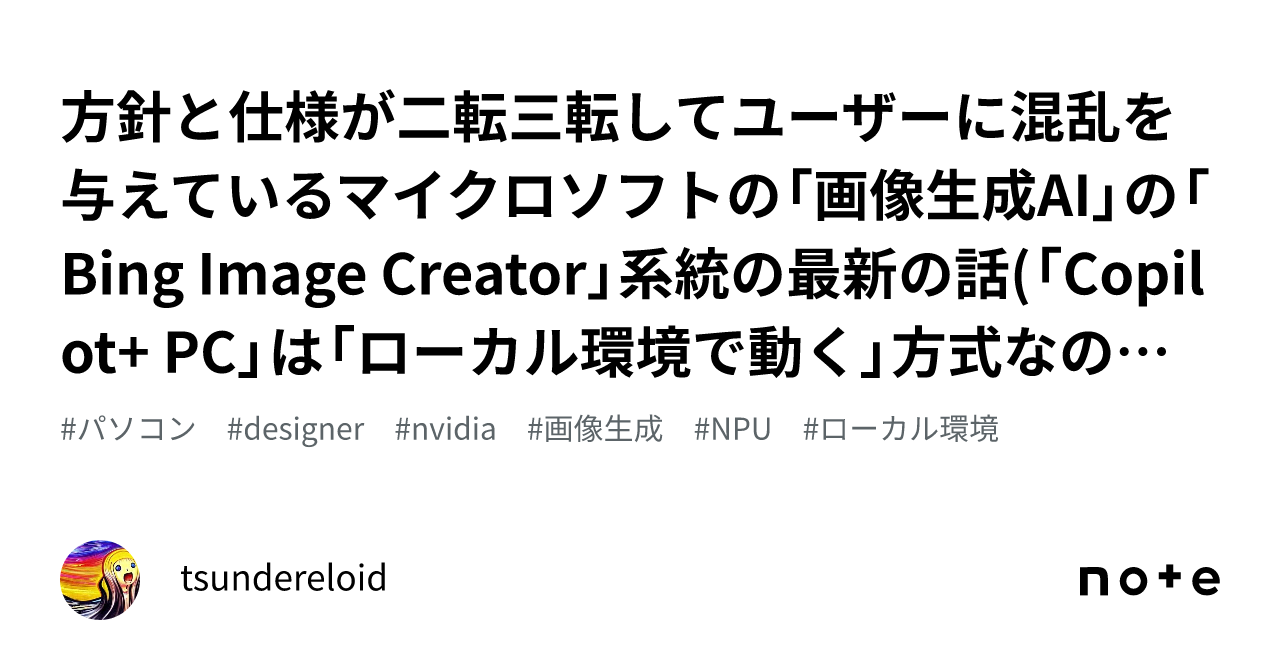Open the #nvidia hashtag
Screen dimensions: 1280x670
tap(445, 429)
